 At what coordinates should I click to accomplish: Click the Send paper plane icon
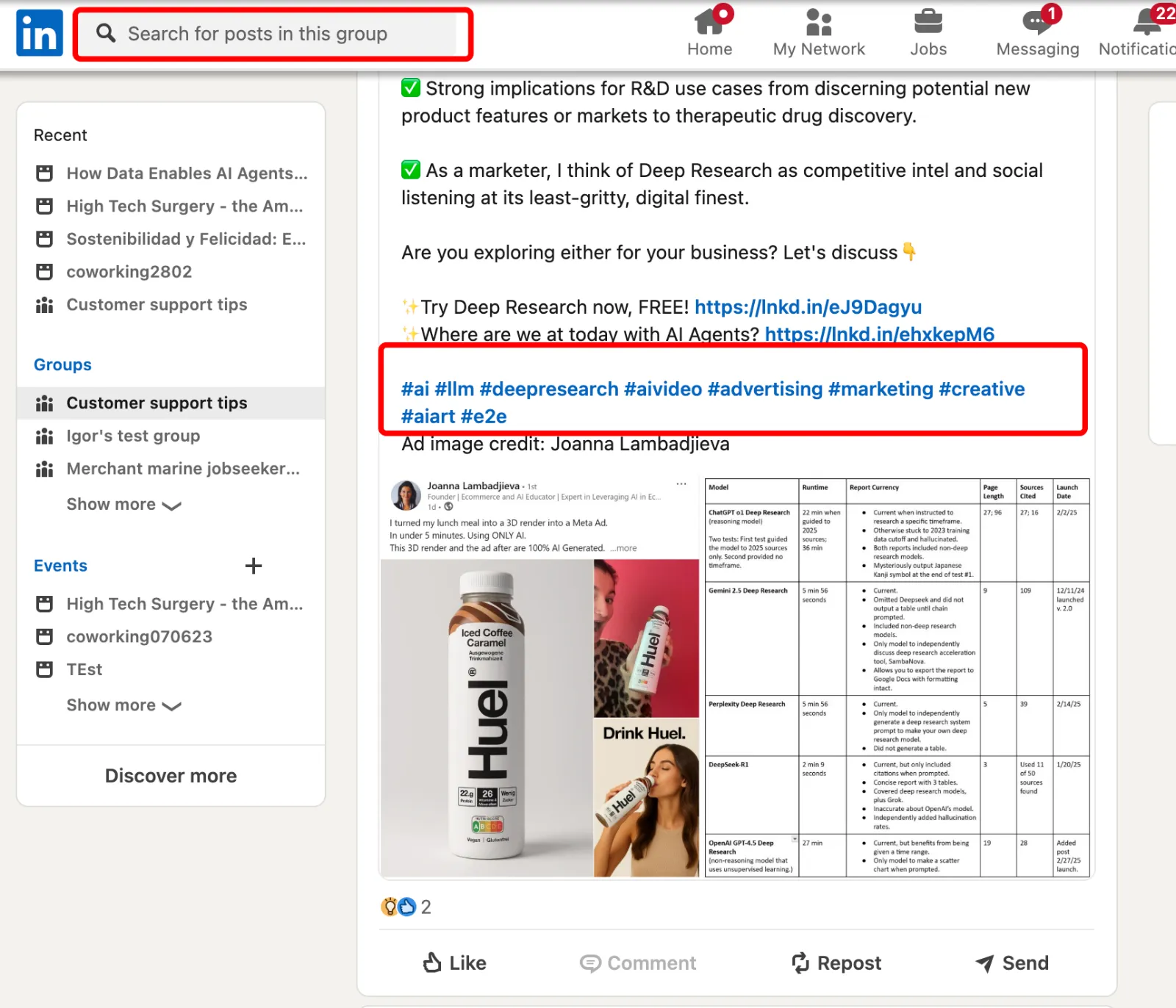[x=985, y=963]
